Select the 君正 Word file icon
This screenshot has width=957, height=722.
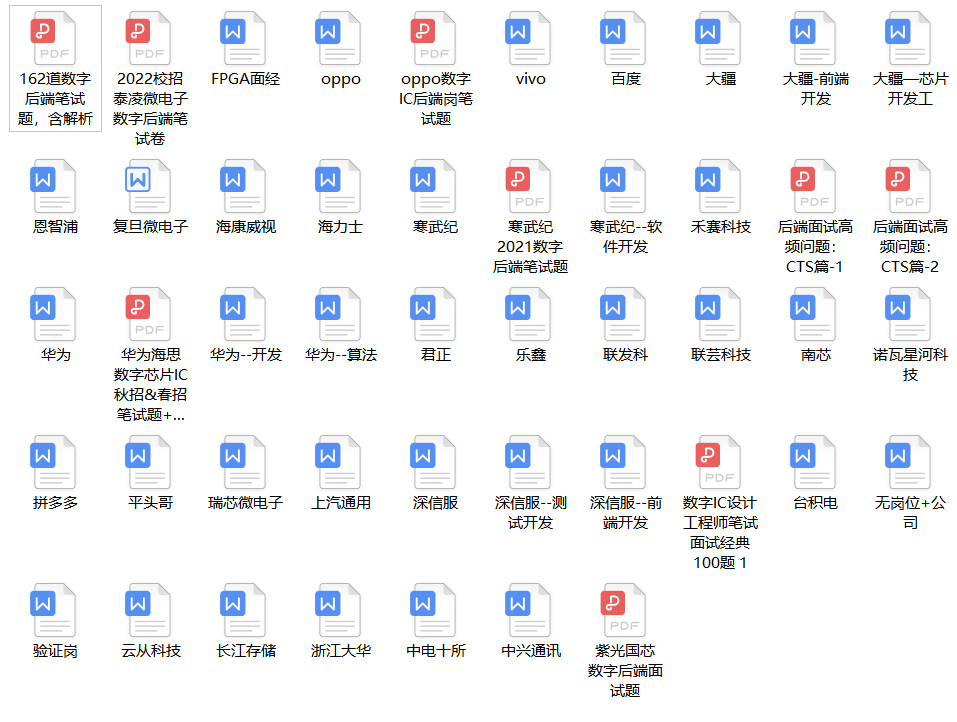(433, 314)
